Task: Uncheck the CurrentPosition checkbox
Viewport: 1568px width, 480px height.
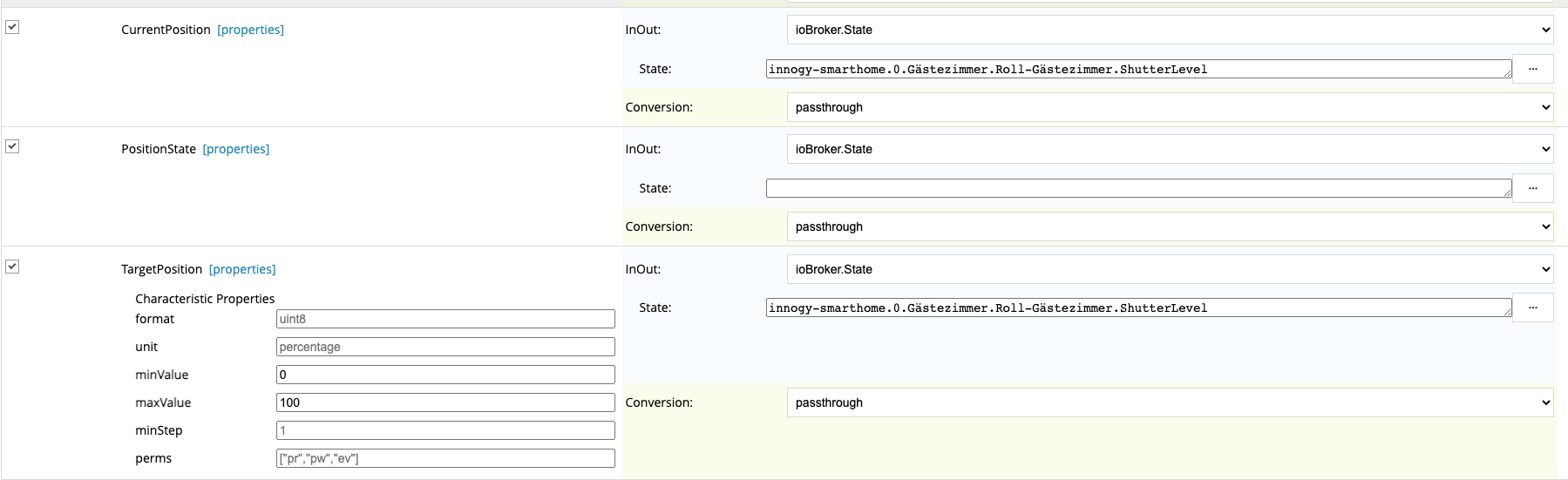Action: point(12,27)
